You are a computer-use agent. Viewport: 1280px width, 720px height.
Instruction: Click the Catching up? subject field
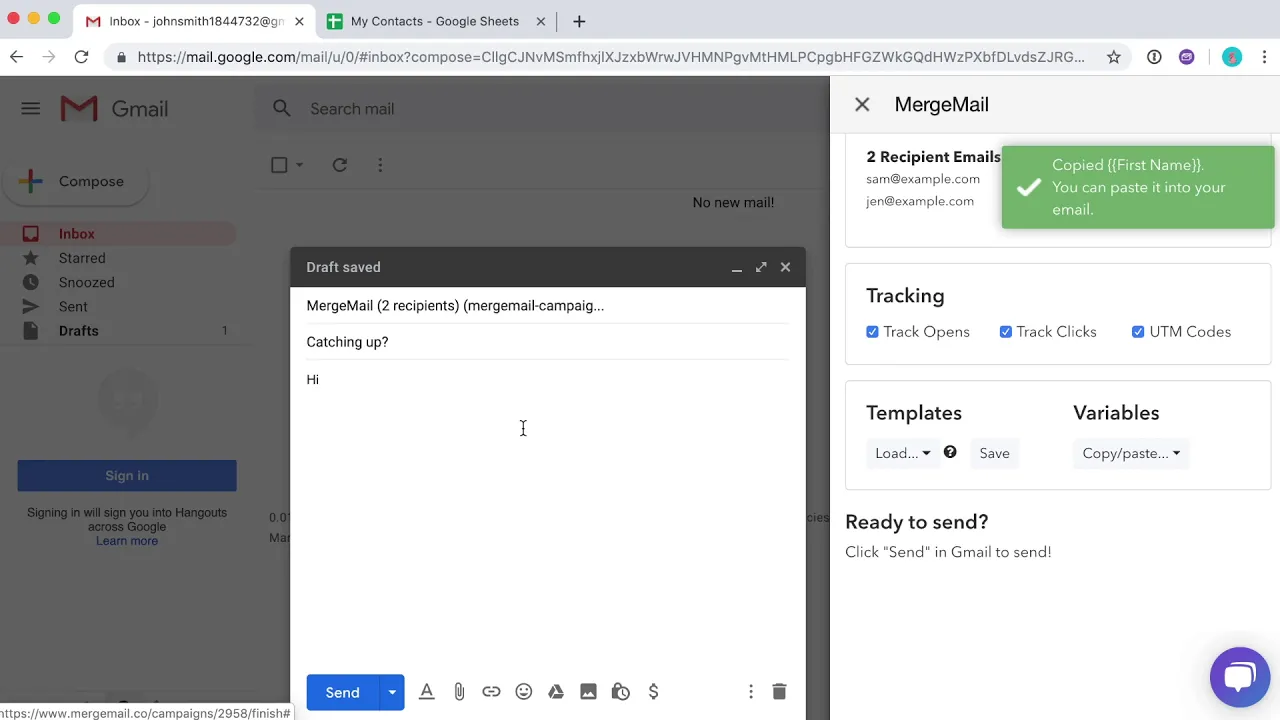click(548, 342)
